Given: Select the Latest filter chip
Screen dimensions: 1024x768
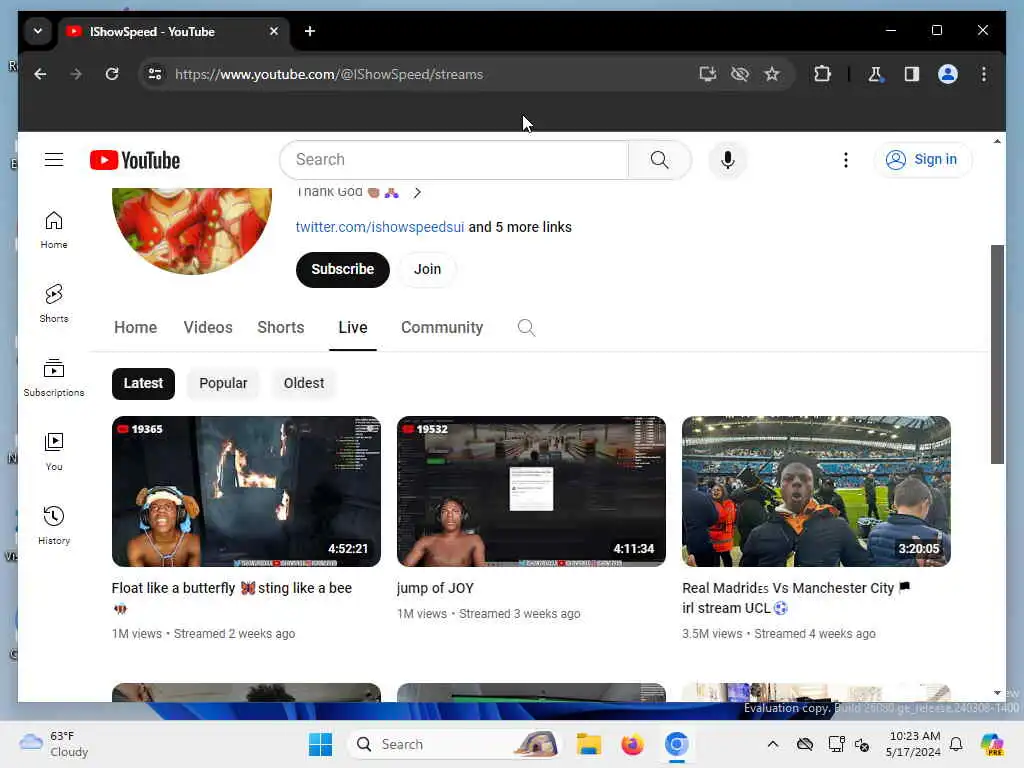Looking at the screenshot, I should point(143,383).
